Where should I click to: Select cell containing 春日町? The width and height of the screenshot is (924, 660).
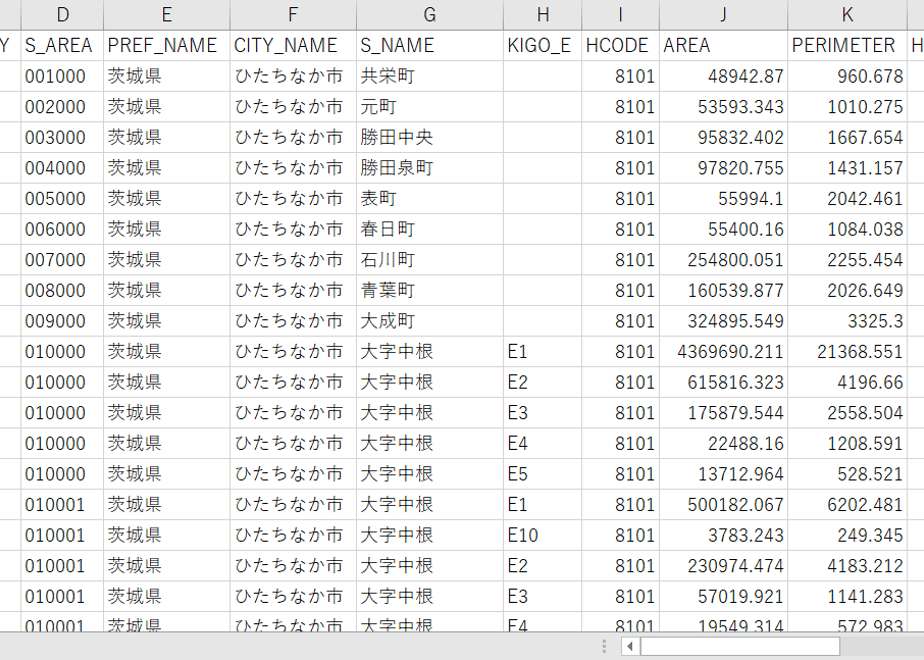430,229
